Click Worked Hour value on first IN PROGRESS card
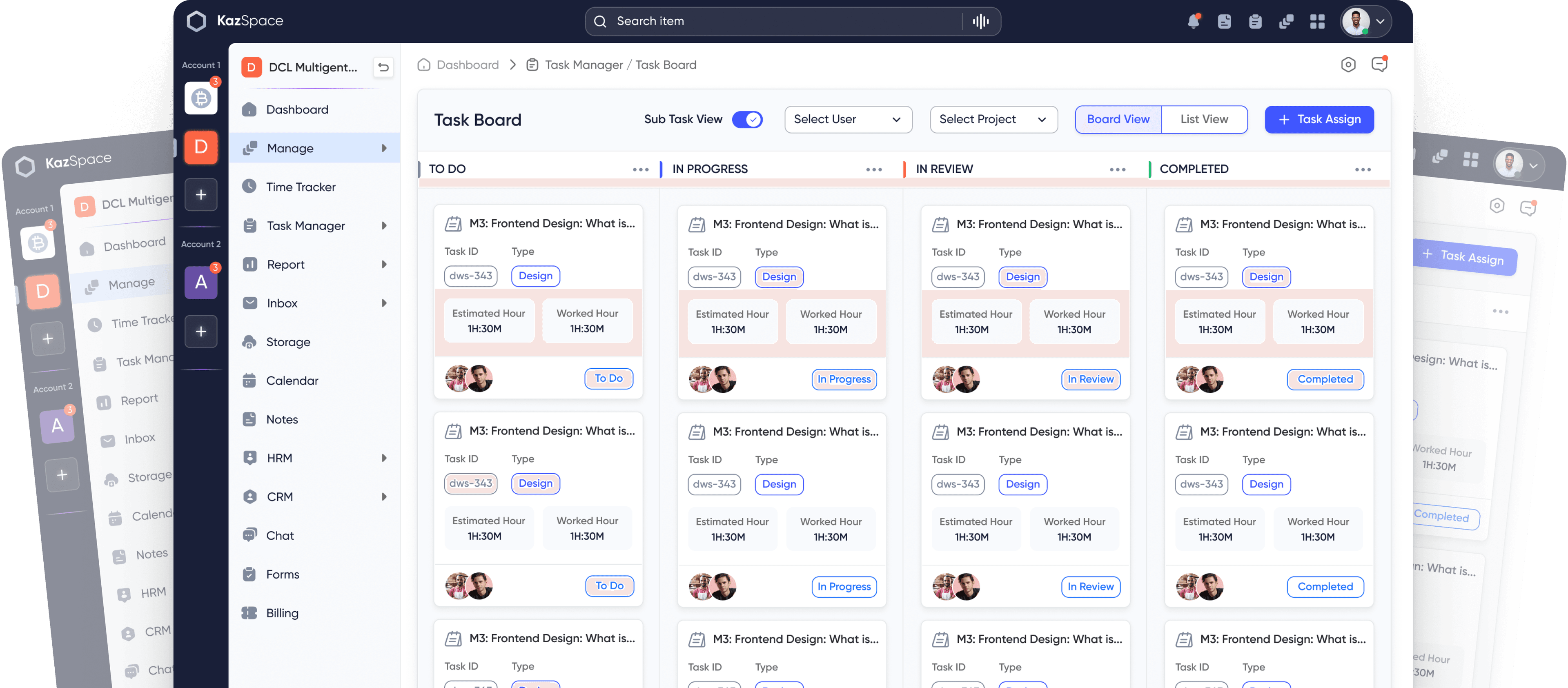This screenshot has height=688, width=1568. 830,330
